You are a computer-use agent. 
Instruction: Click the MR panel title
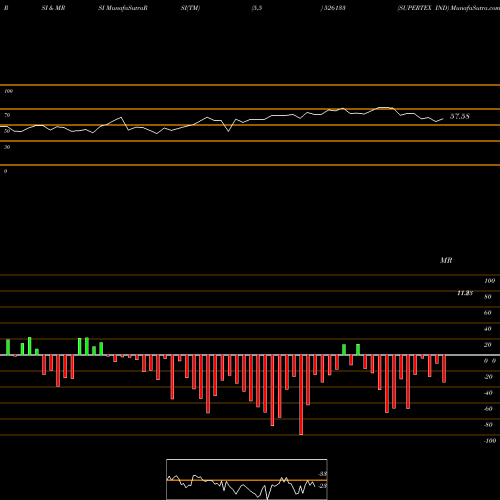coord(446,260)
